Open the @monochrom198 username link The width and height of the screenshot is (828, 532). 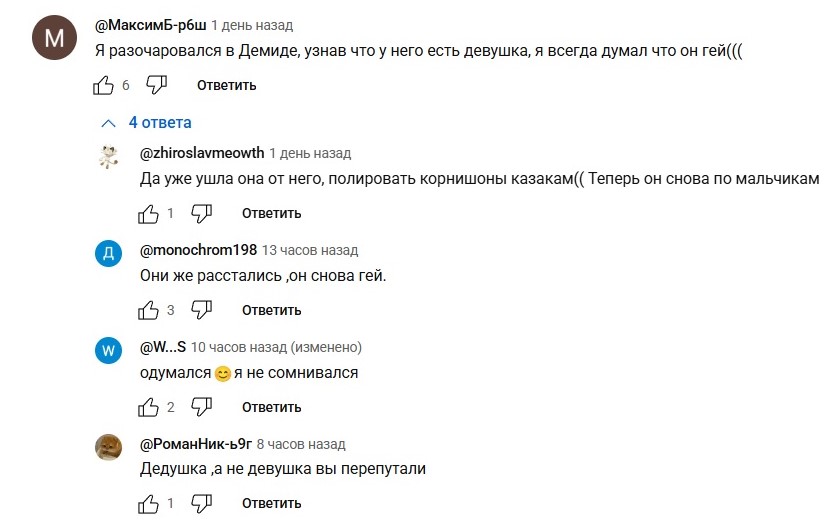pos(198,250)
